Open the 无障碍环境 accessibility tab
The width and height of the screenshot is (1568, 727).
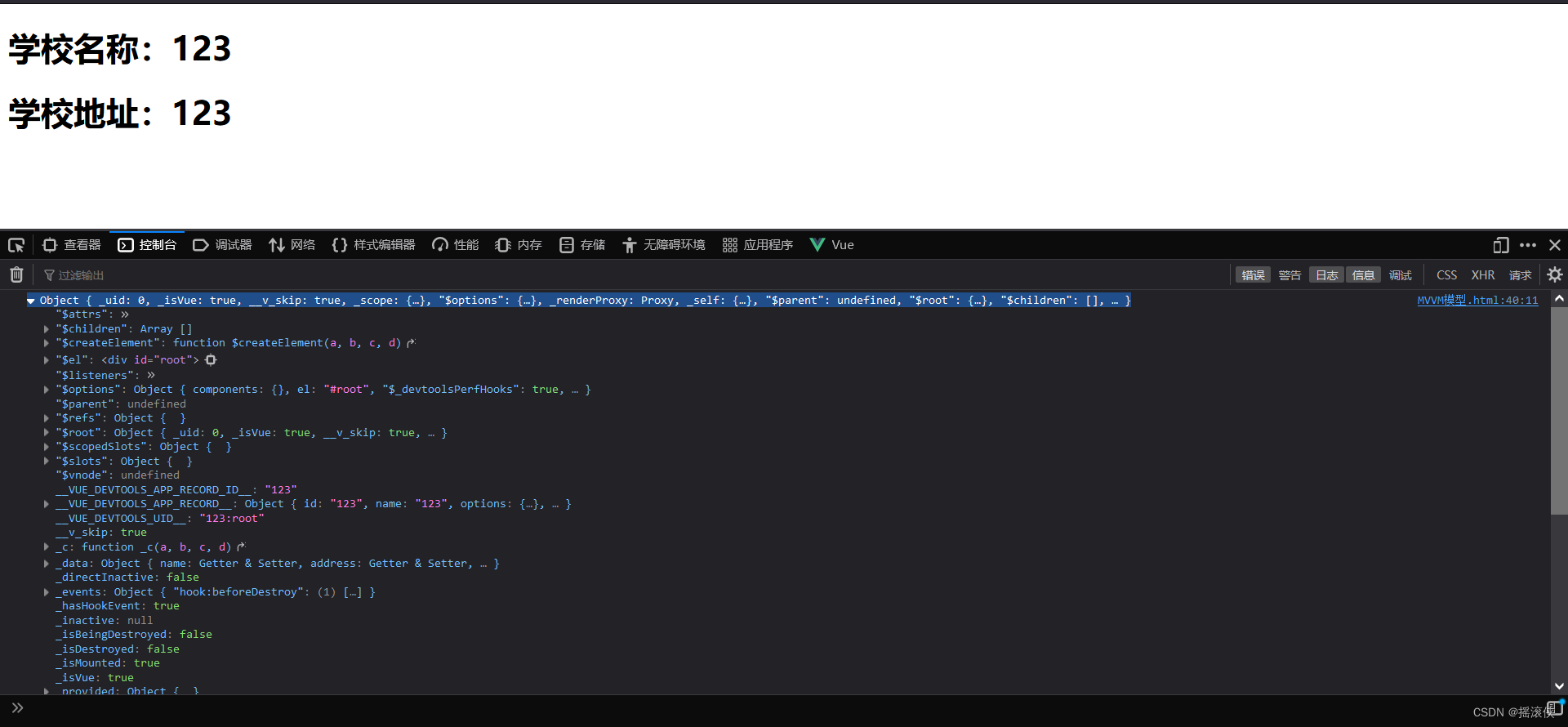664,245
